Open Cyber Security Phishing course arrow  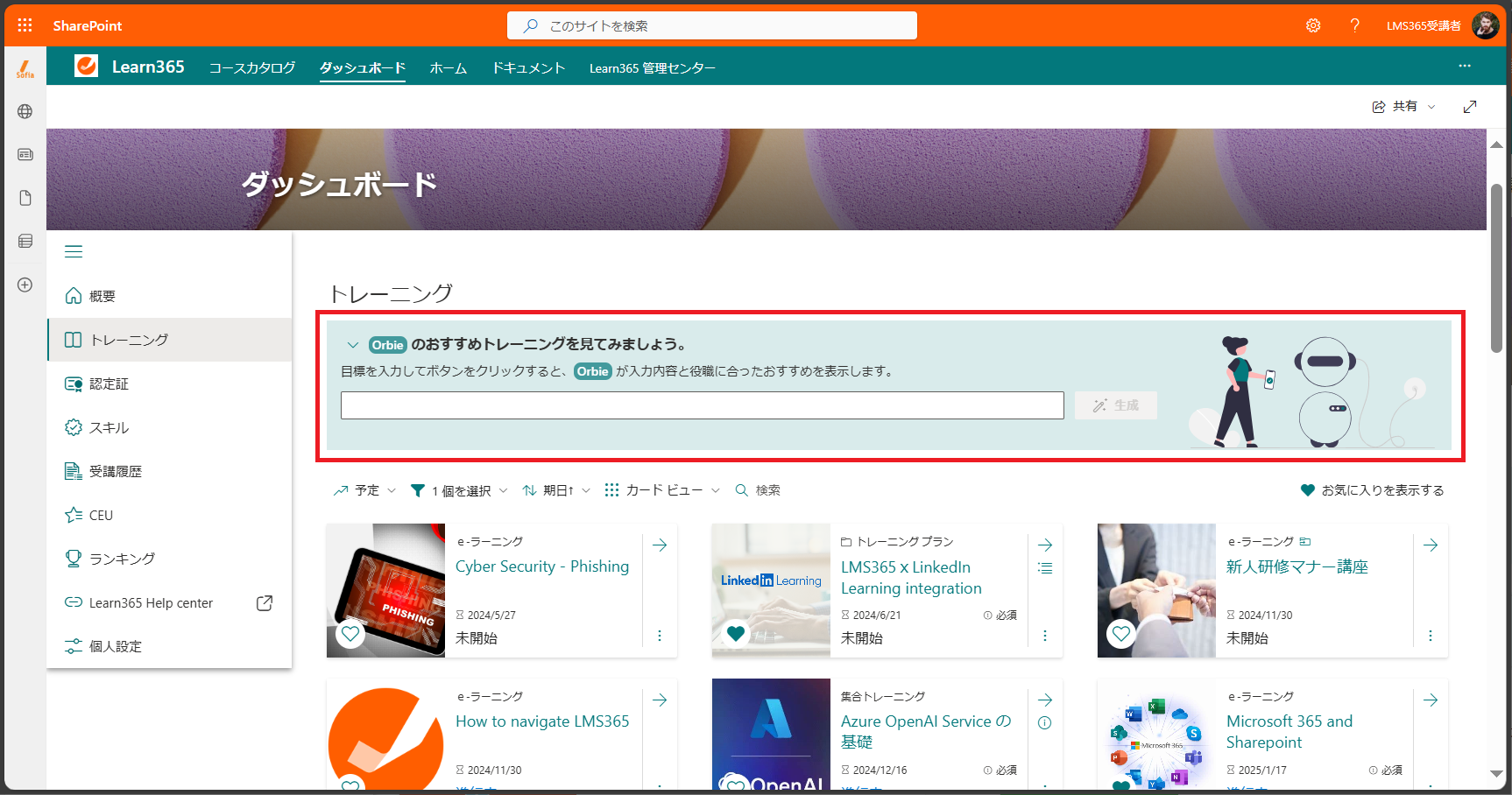click(660, 545)
